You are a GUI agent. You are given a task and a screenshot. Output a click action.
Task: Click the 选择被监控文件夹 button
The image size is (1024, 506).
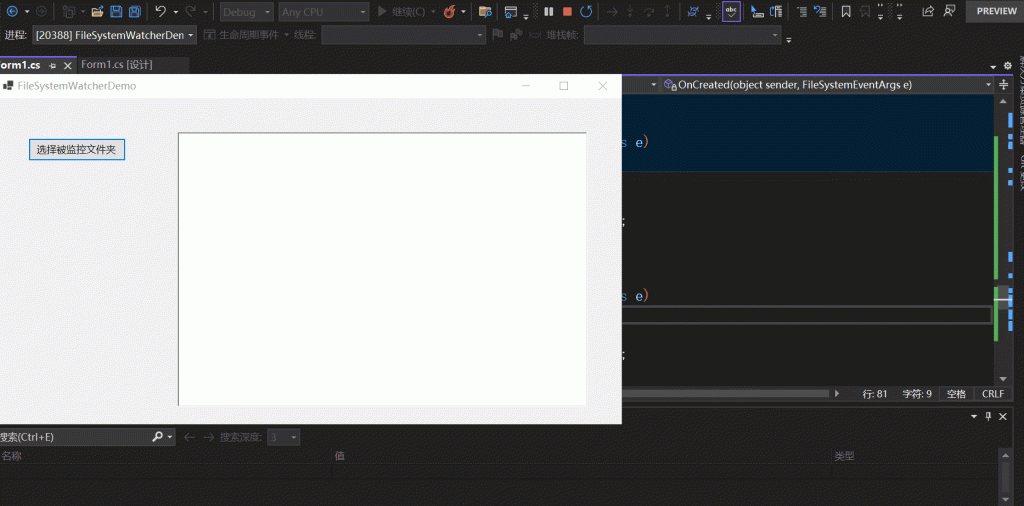(77, 150)
